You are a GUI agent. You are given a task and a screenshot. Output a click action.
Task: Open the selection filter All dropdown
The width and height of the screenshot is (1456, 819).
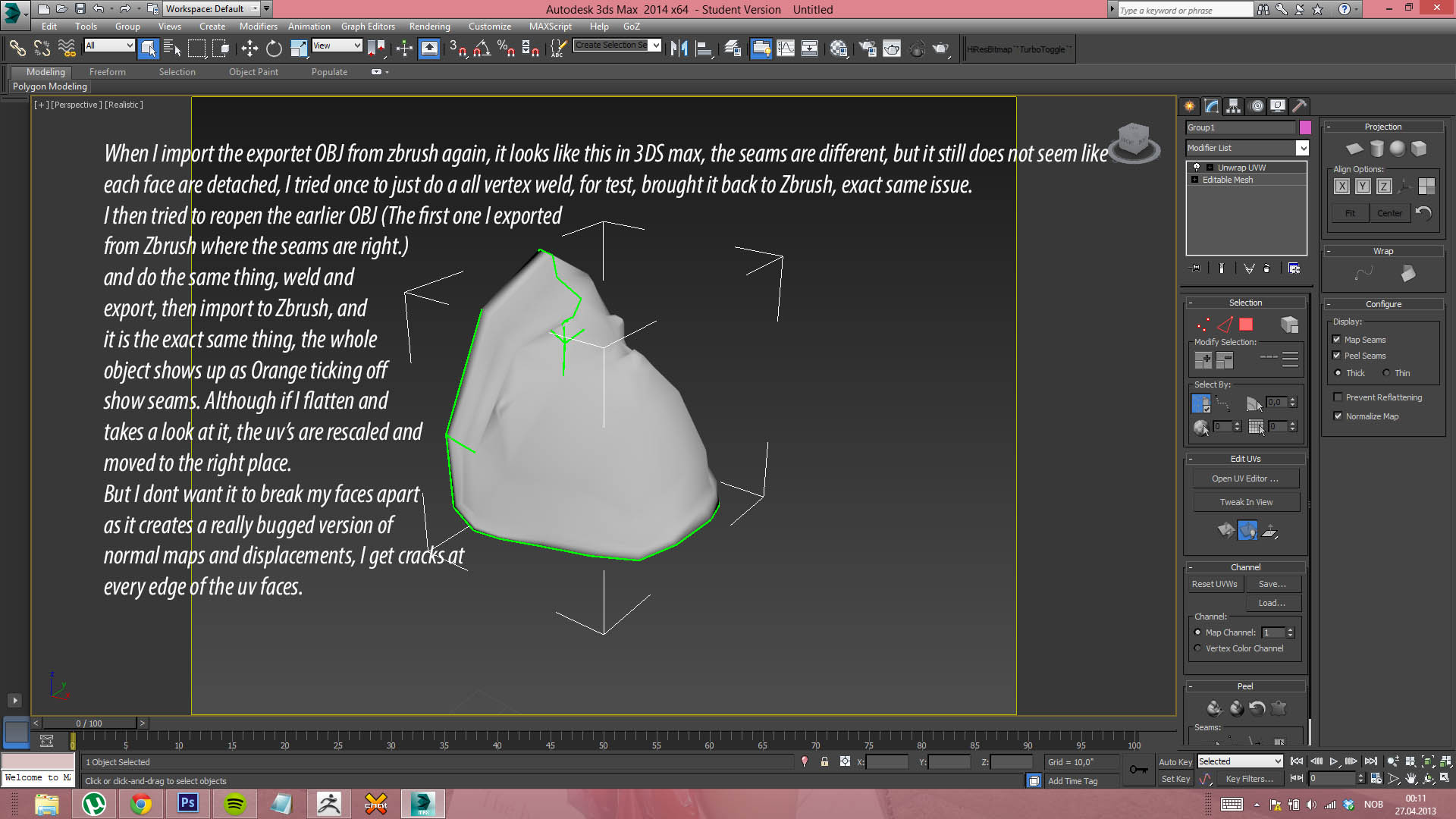(108, 45)
